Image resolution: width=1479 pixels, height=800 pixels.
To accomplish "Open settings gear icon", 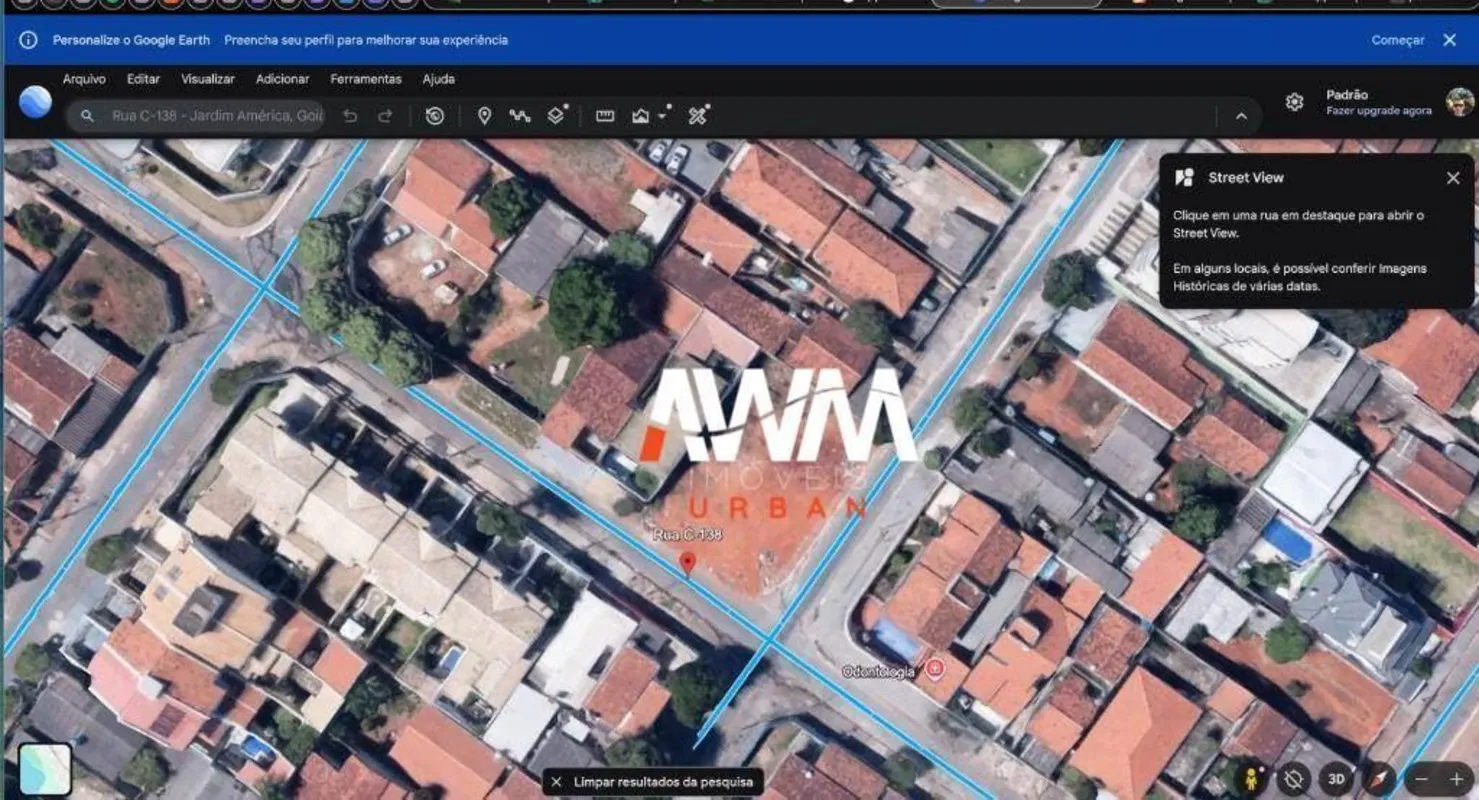I will (1294, 102).
